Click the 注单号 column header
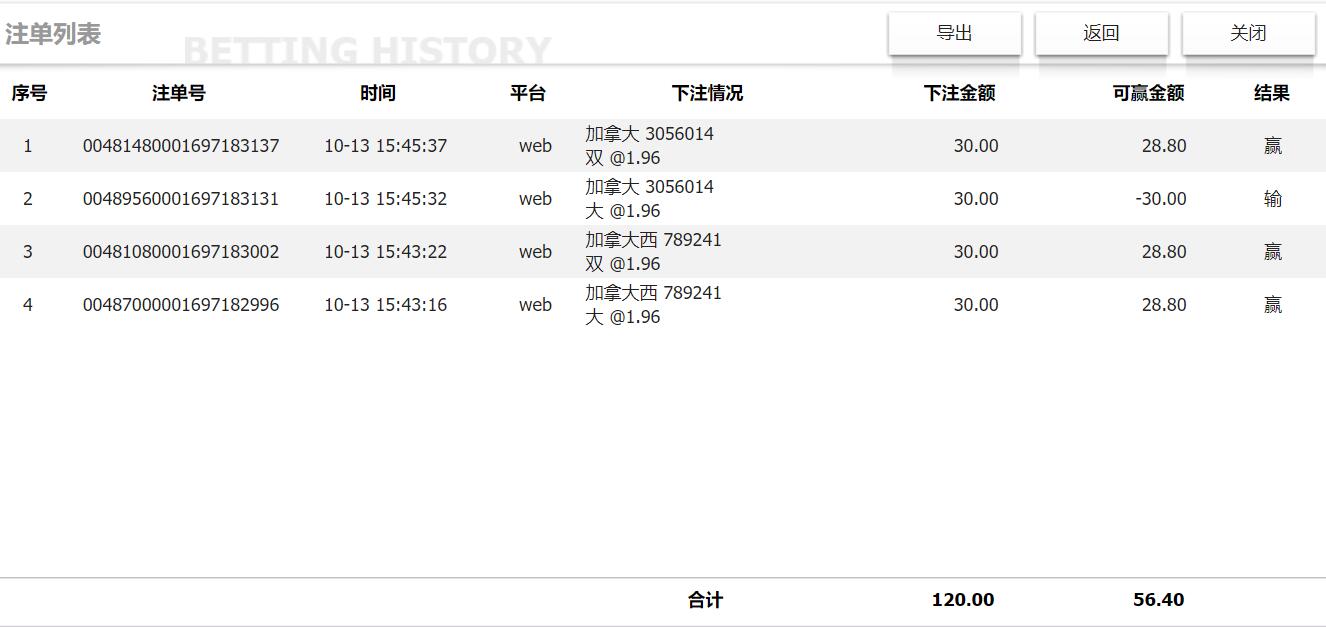This screenshot has width=1326, height=627. 179,93
